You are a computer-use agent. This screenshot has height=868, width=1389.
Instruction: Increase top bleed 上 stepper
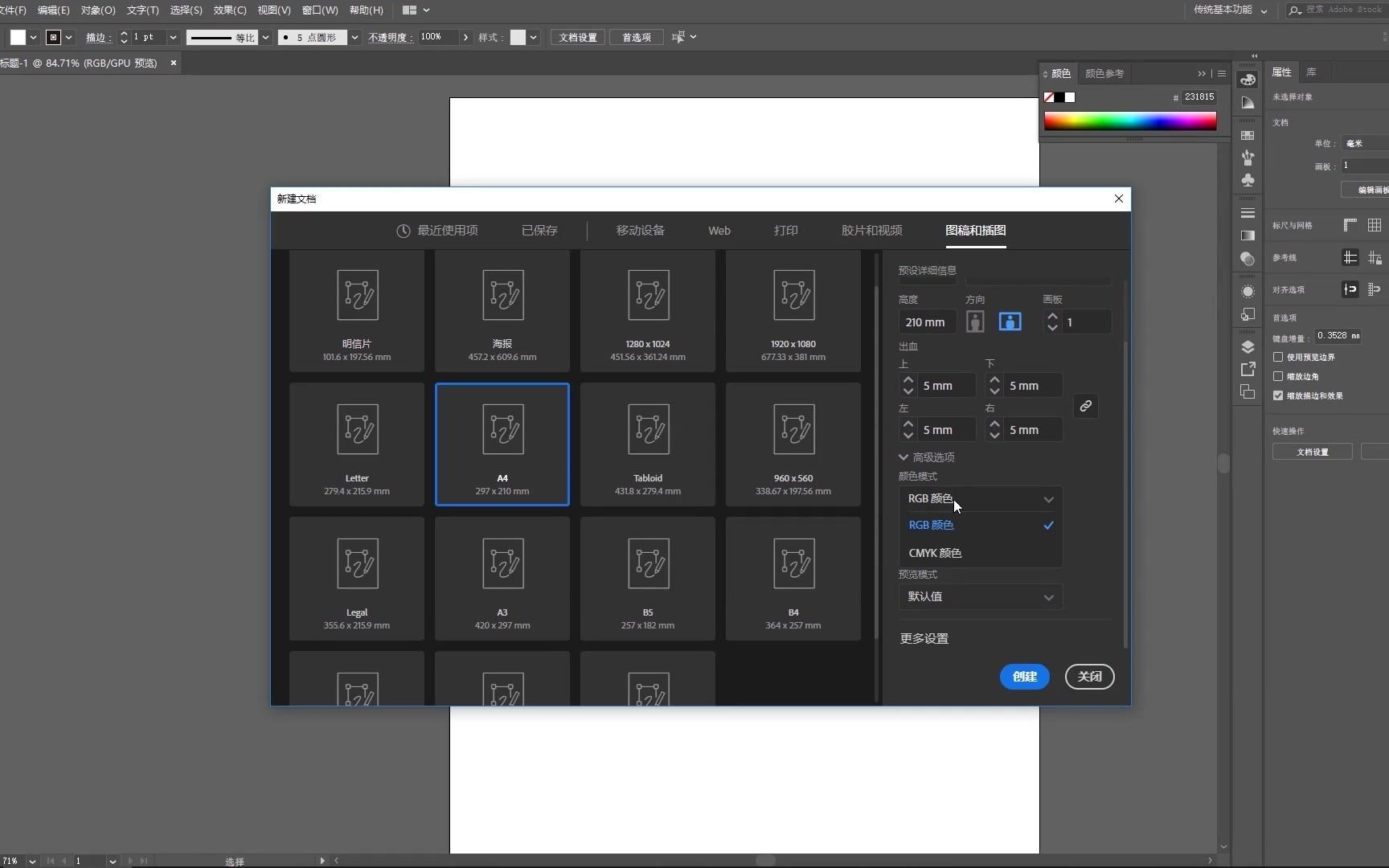click(x=908, y=380)
